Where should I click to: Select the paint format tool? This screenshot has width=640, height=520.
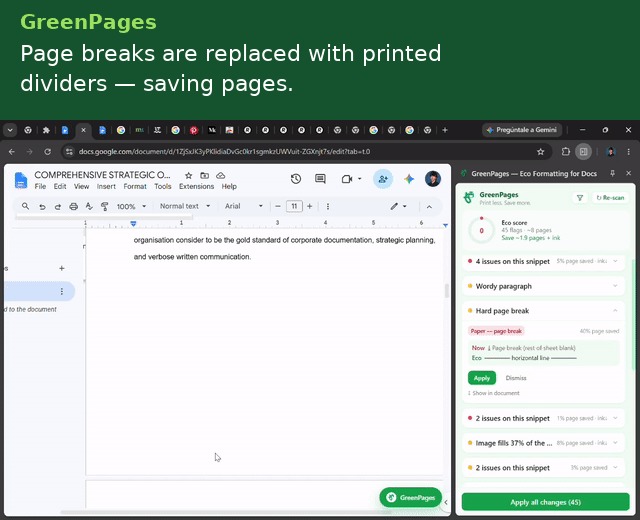click(x=104, y=207)
